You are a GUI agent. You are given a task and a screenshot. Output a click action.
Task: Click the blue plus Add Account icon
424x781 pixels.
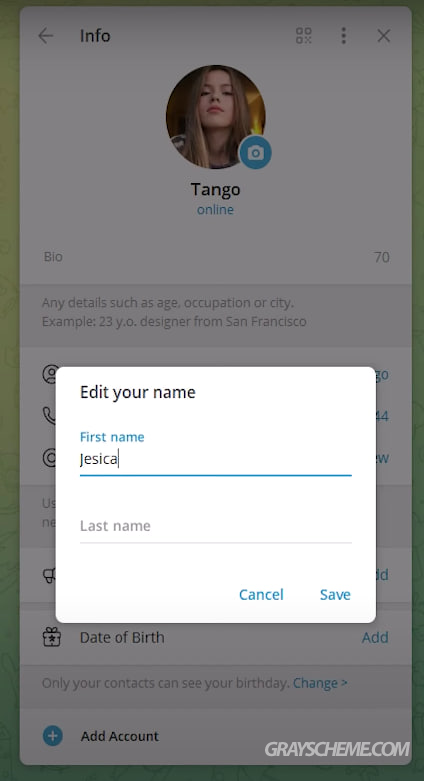tap(52, 736)
